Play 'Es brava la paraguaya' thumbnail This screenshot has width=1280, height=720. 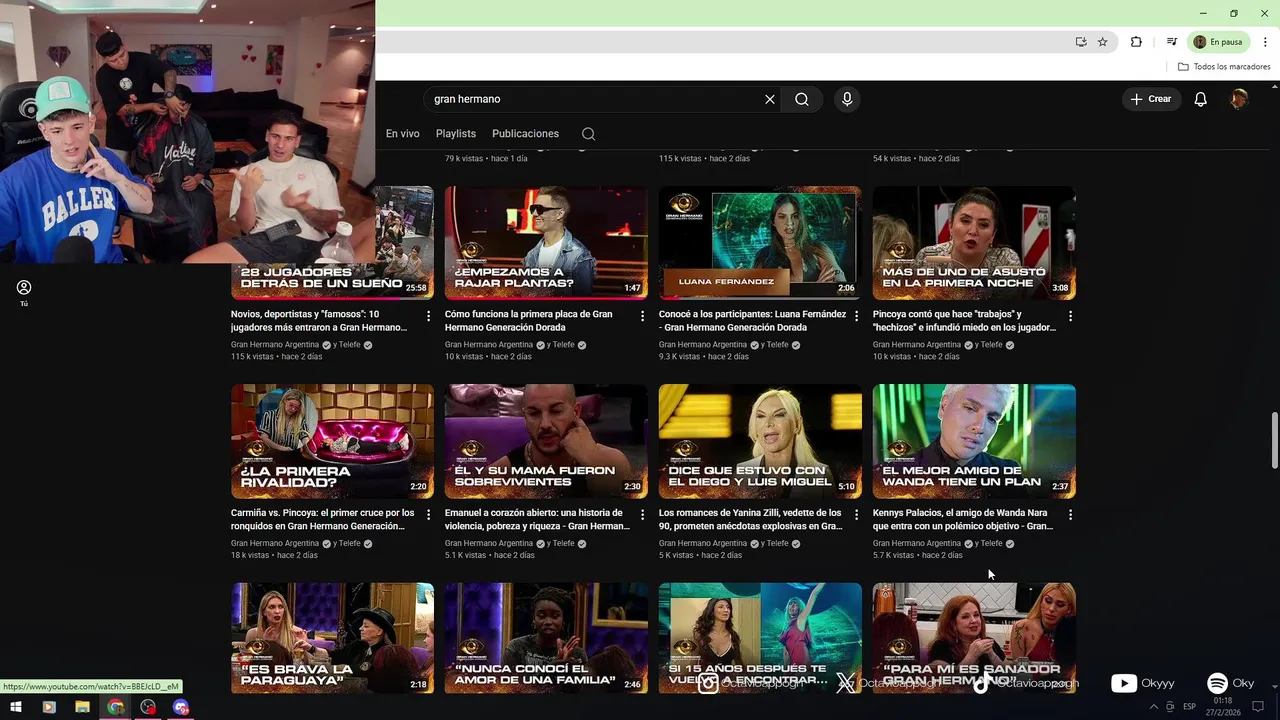coord(332,638)
